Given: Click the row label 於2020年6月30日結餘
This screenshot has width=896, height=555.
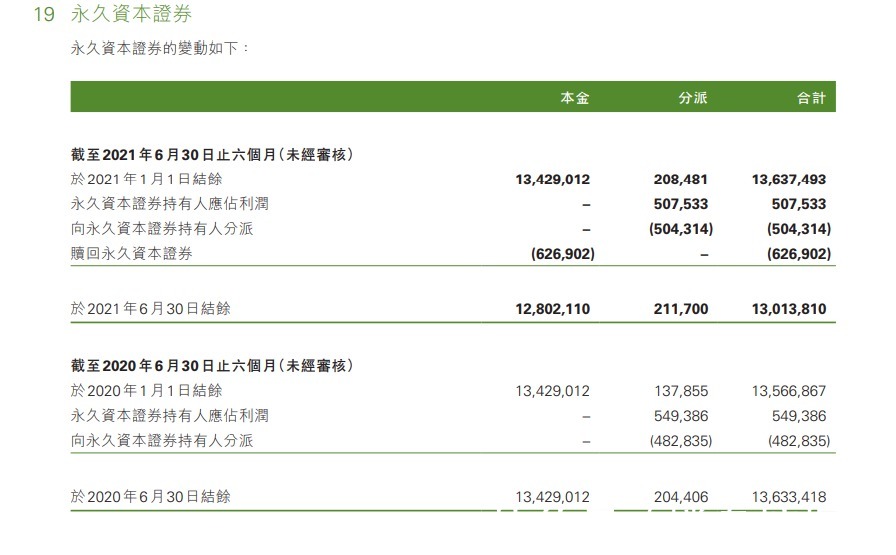Looking at the screenshot, I should 151,496.
